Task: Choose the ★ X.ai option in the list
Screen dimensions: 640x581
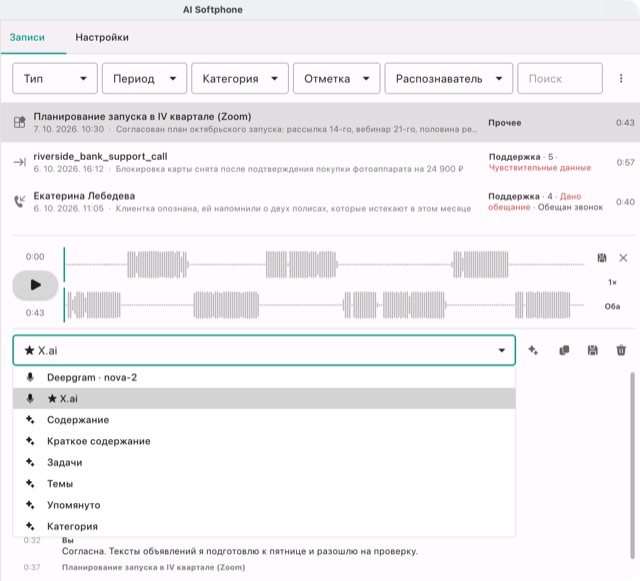Action: point(264,398)
